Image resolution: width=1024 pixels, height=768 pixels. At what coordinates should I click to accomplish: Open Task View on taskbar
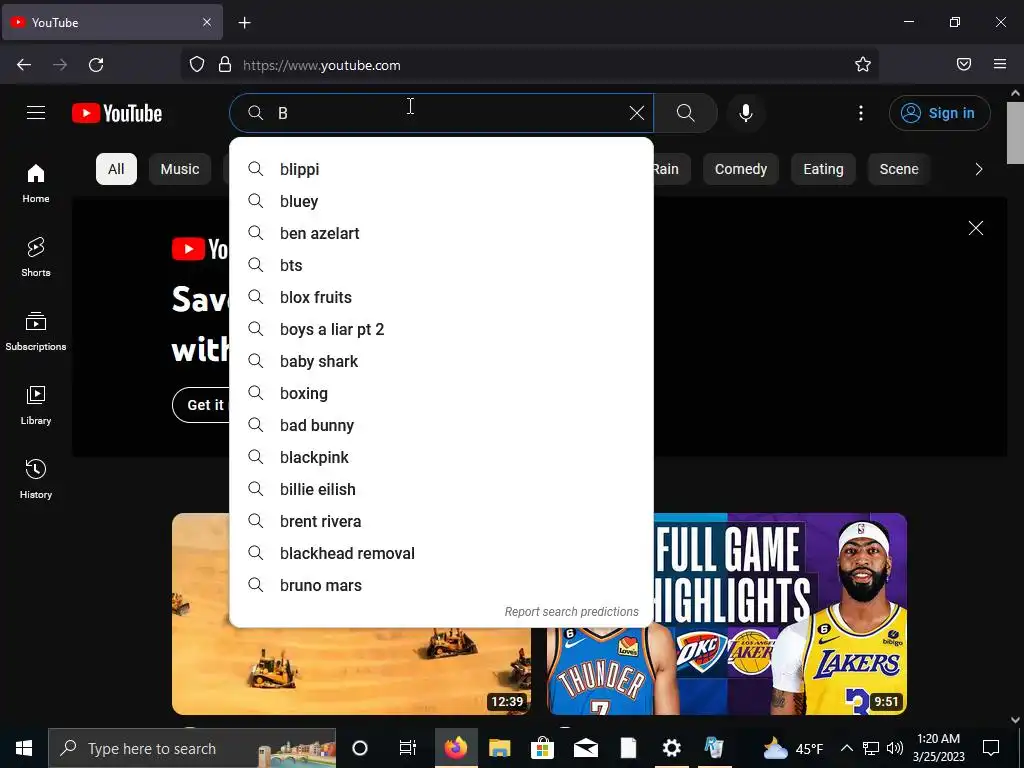click(408, 748)
